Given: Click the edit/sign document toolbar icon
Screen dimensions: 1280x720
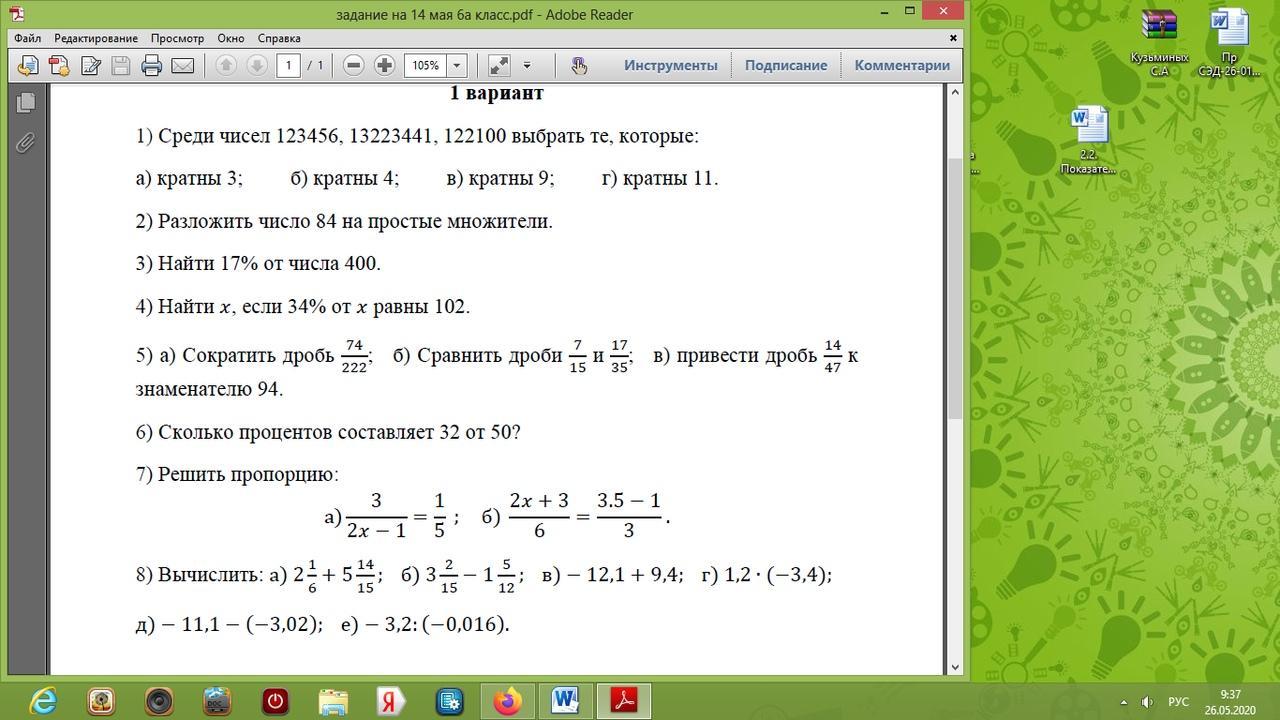Looking at the screenshot, I should coord(90,66).
